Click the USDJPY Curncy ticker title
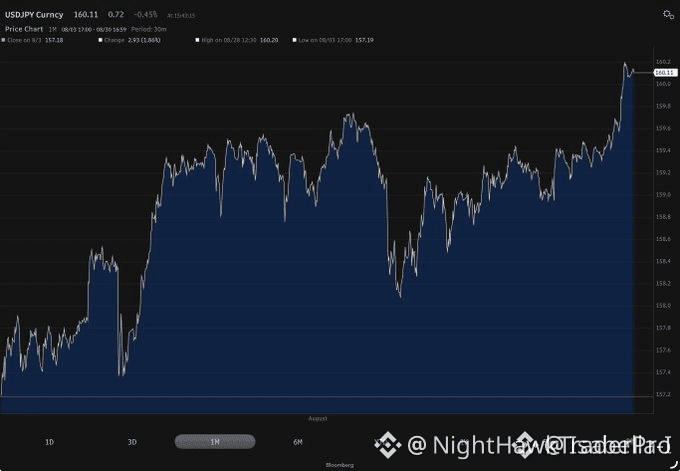680x471 pixels. (34, 15)
